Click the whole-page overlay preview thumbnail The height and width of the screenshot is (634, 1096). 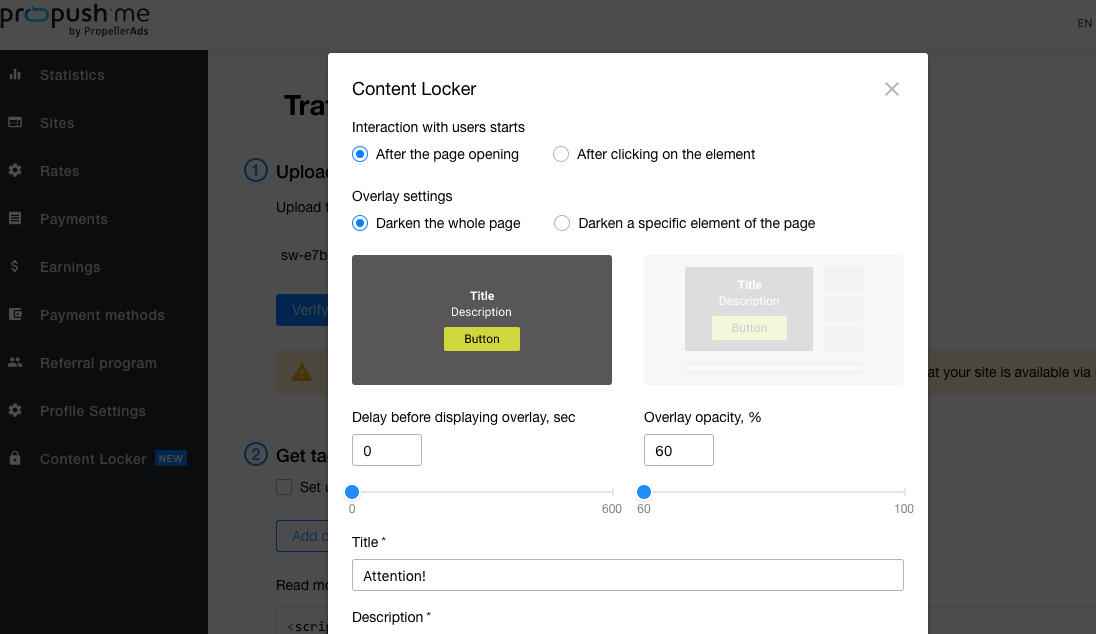(x=482, y=319)
